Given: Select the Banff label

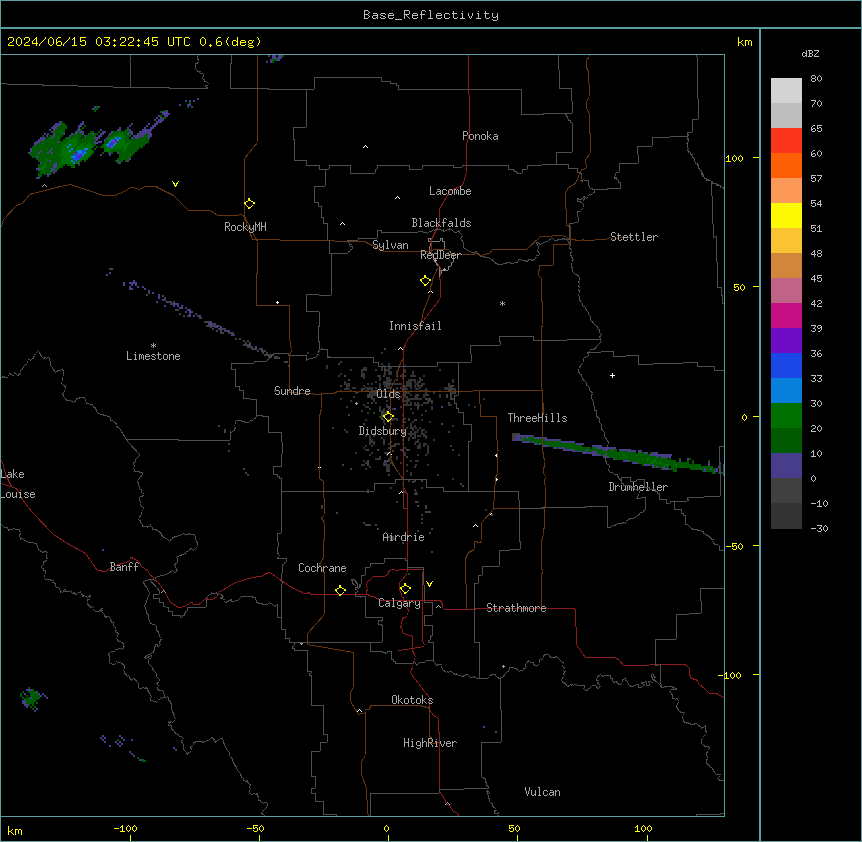Looking at the screenshot, I should (124, 567).
